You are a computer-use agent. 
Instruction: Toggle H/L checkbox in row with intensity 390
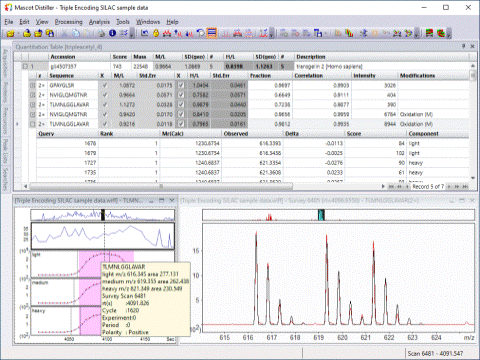pos(181,105)
